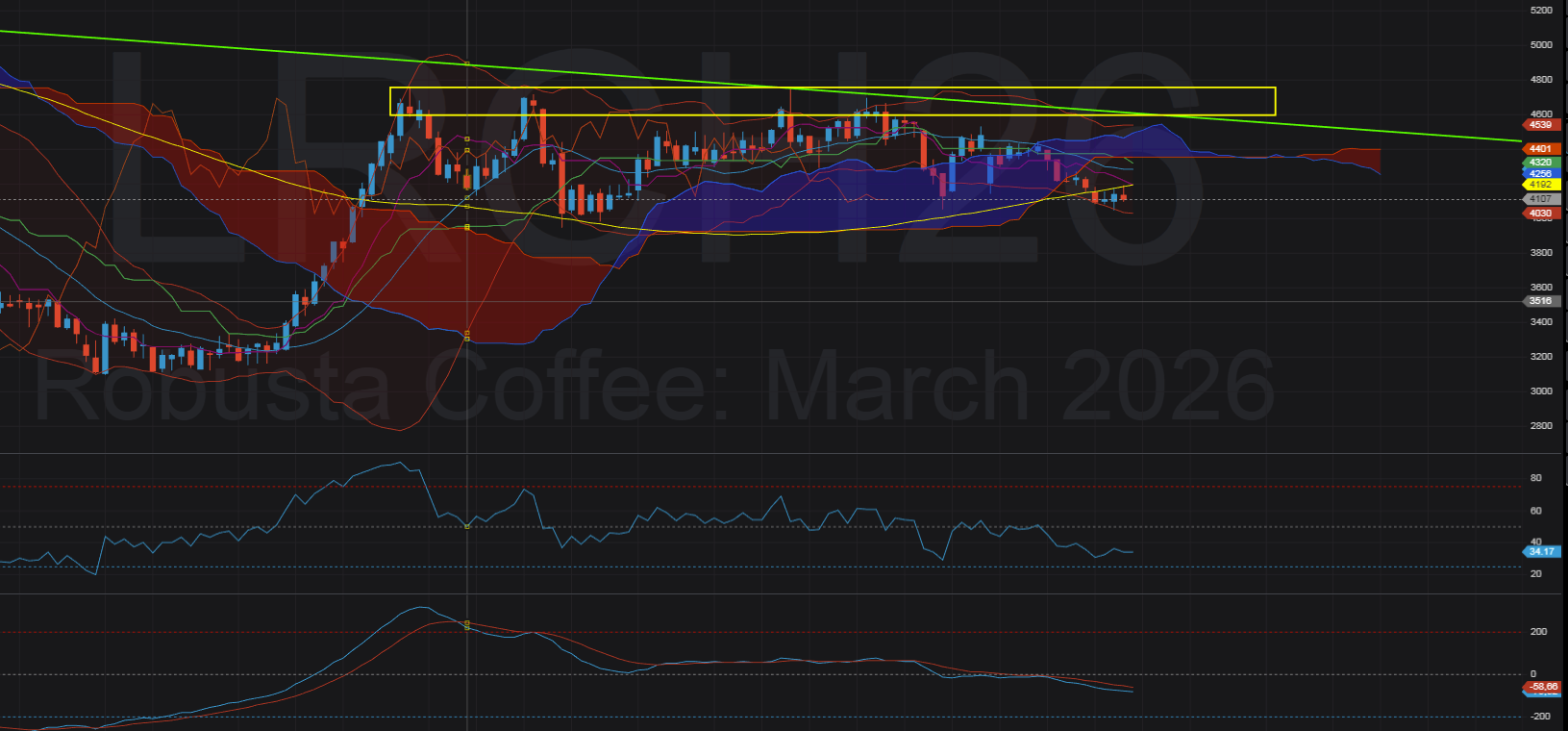Click the 5200 tick on price axis
1568x731 pixels.
(x=1540, y=11)
